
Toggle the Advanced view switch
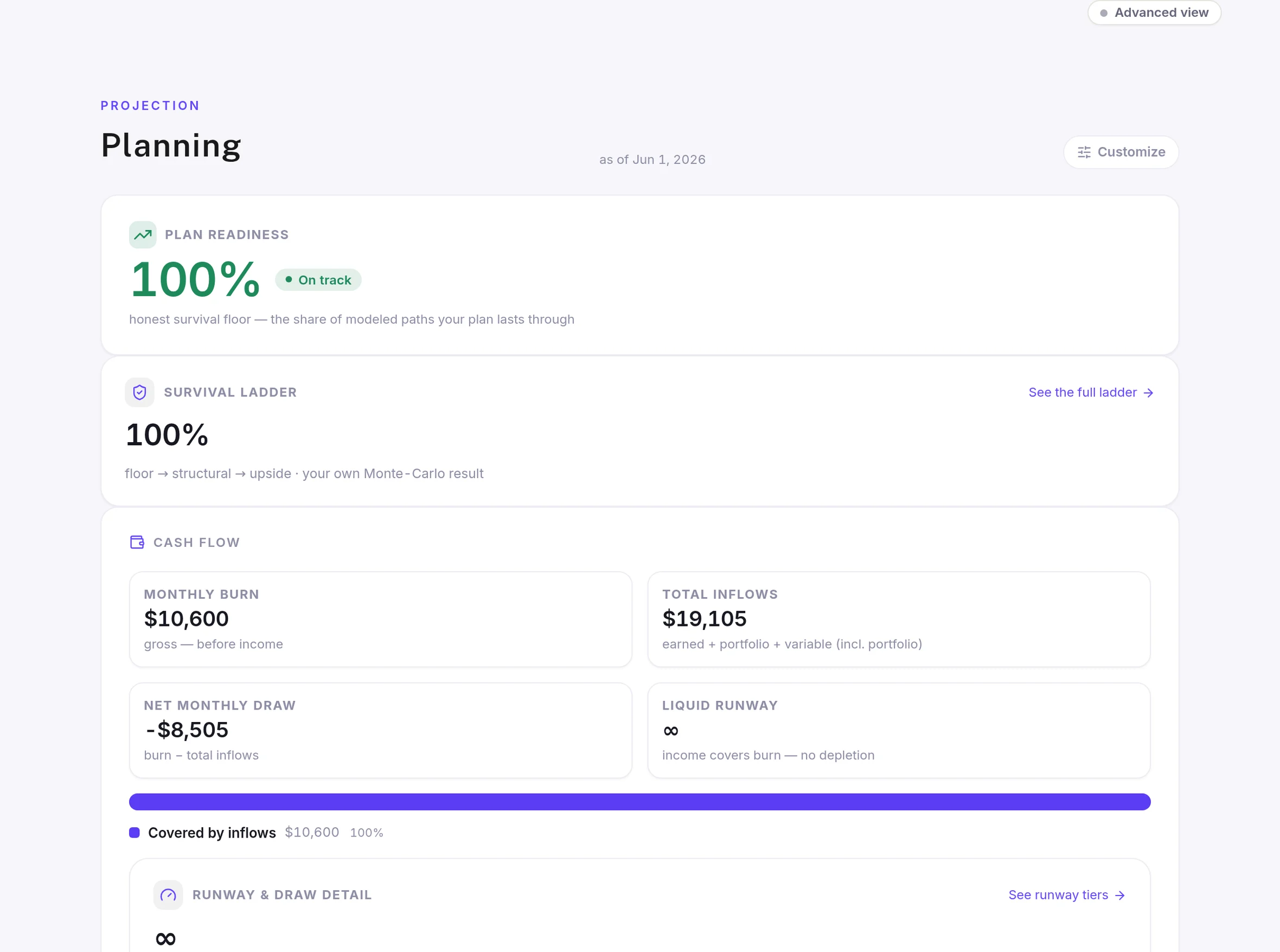coord(1154,12)
